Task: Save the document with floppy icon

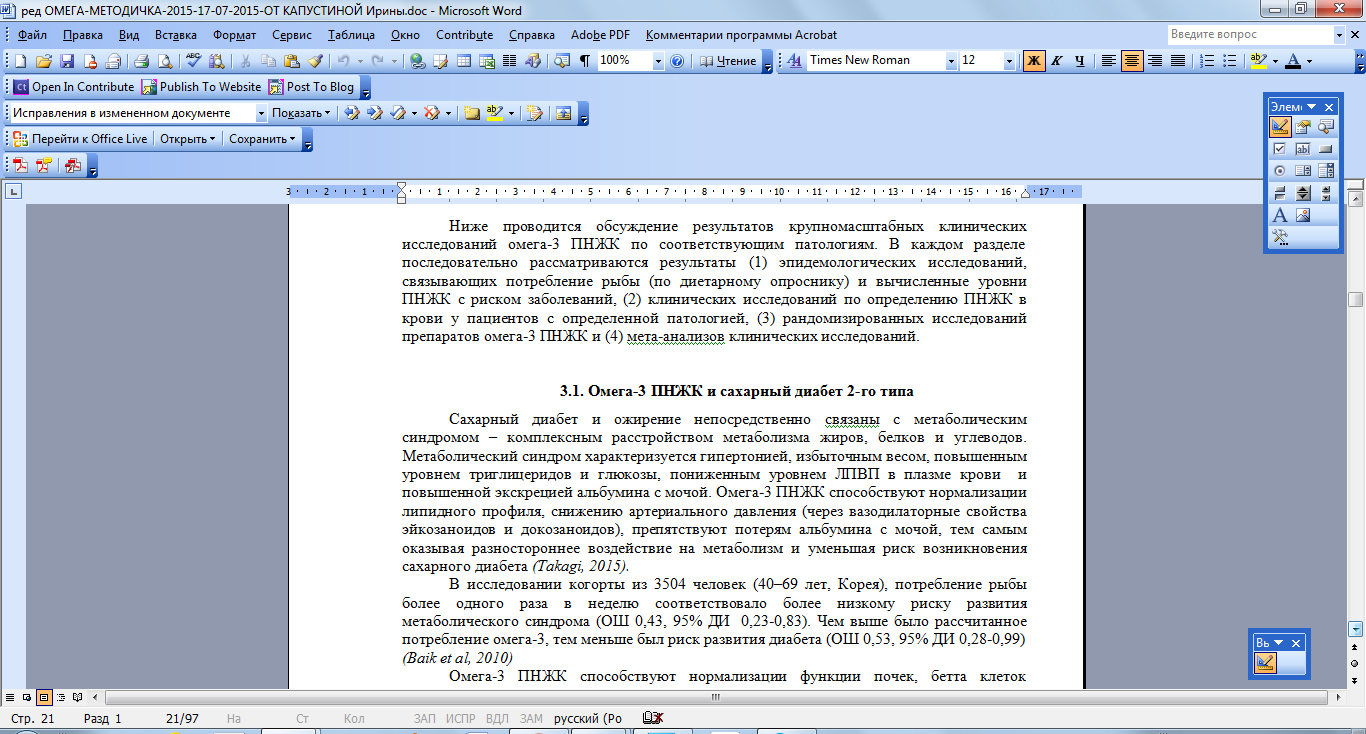Action: point(67,61)
